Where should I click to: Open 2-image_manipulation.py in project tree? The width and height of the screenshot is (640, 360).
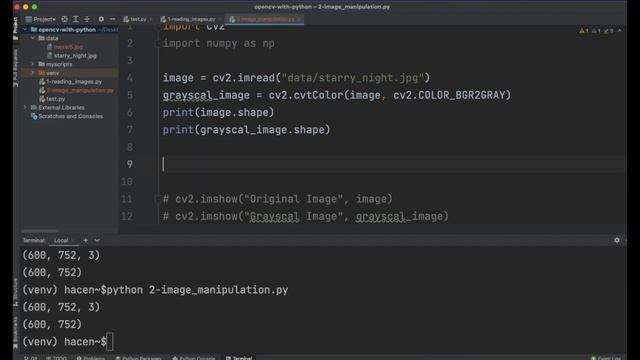[x=76, y=90]
